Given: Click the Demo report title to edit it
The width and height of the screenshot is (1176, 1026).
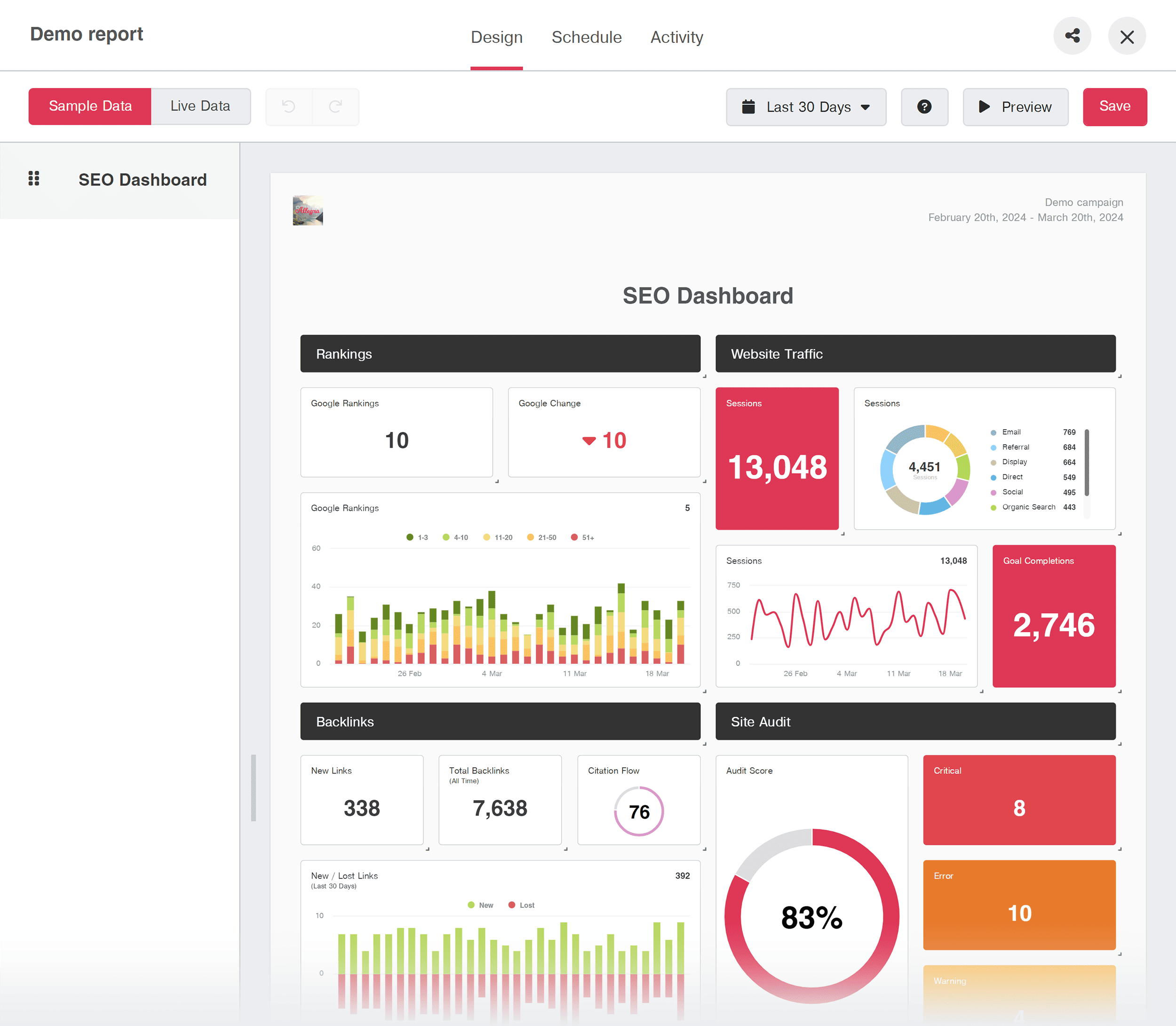Looking at the screenshot, I should point(86,34).
